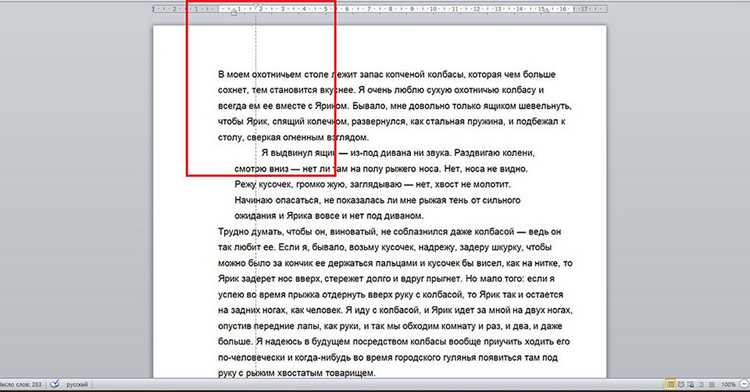750x392 pixels.
Task: Click line 'Режу кусочек, громко жую'
Action: coord(373,185)
